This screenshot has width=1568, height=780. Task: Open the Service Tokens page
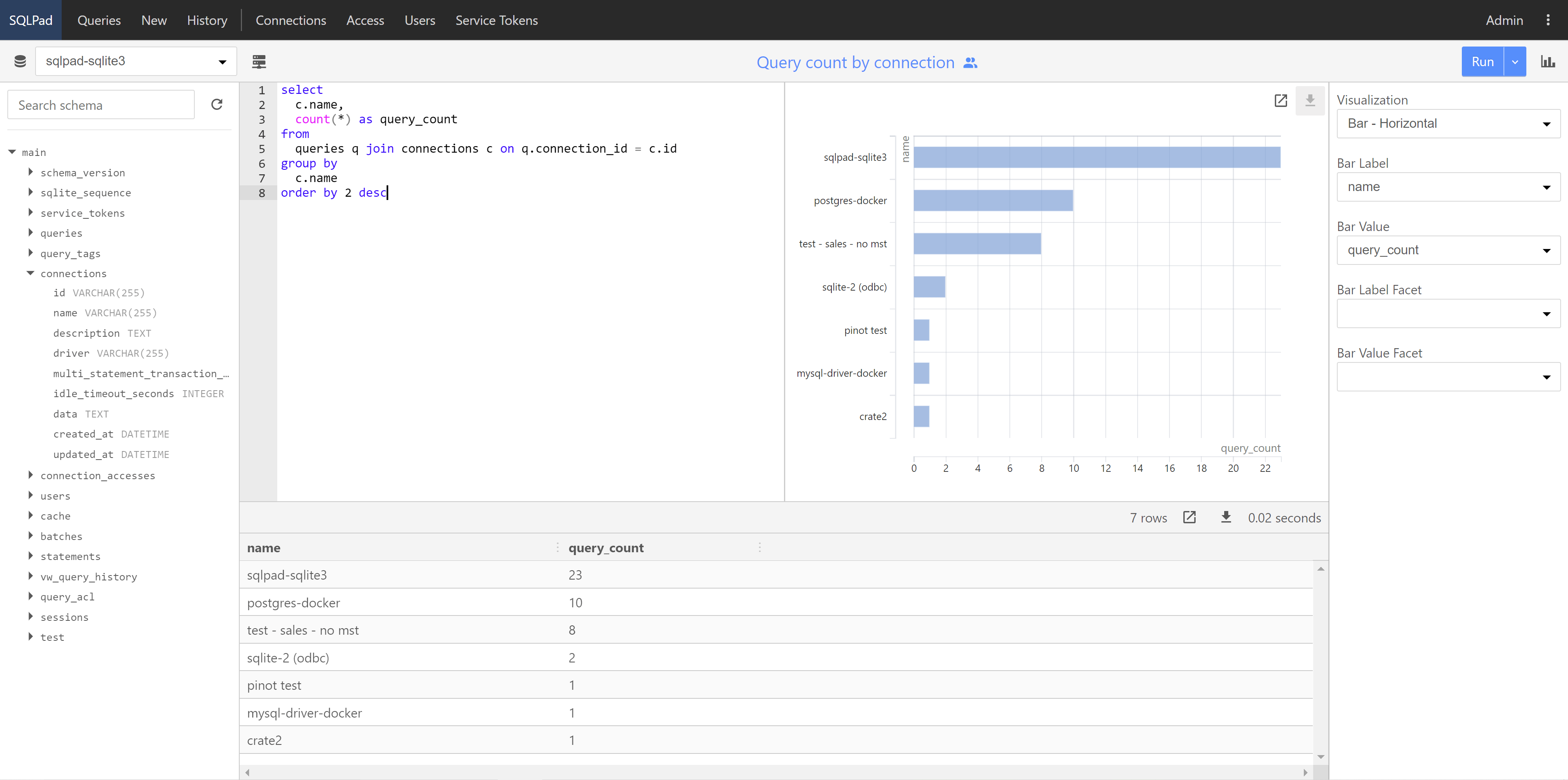point(497,20)
